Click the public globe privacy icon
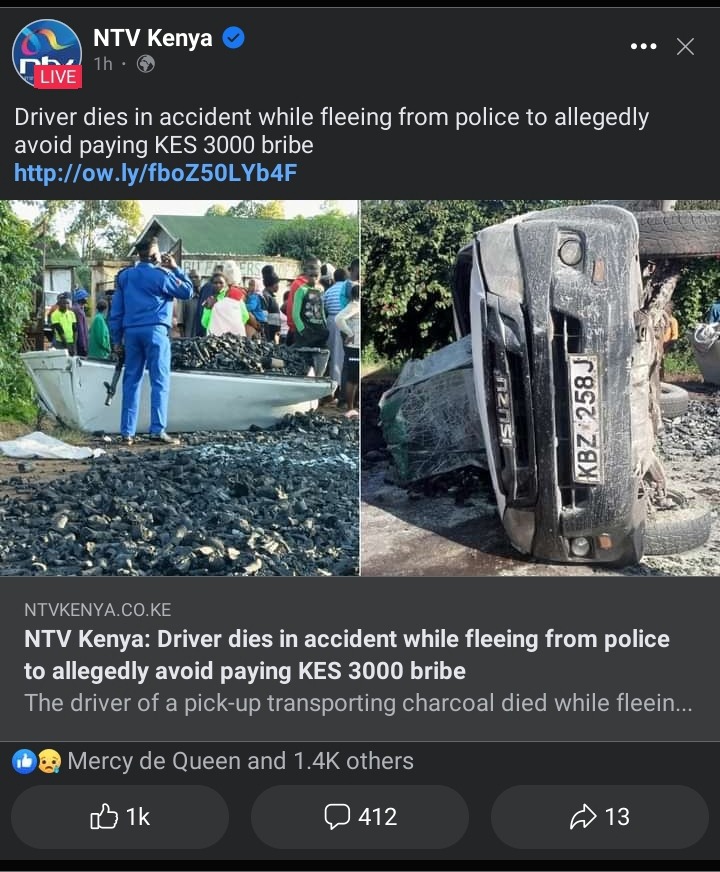Screen dimensions: 720x872 (146, 65)
